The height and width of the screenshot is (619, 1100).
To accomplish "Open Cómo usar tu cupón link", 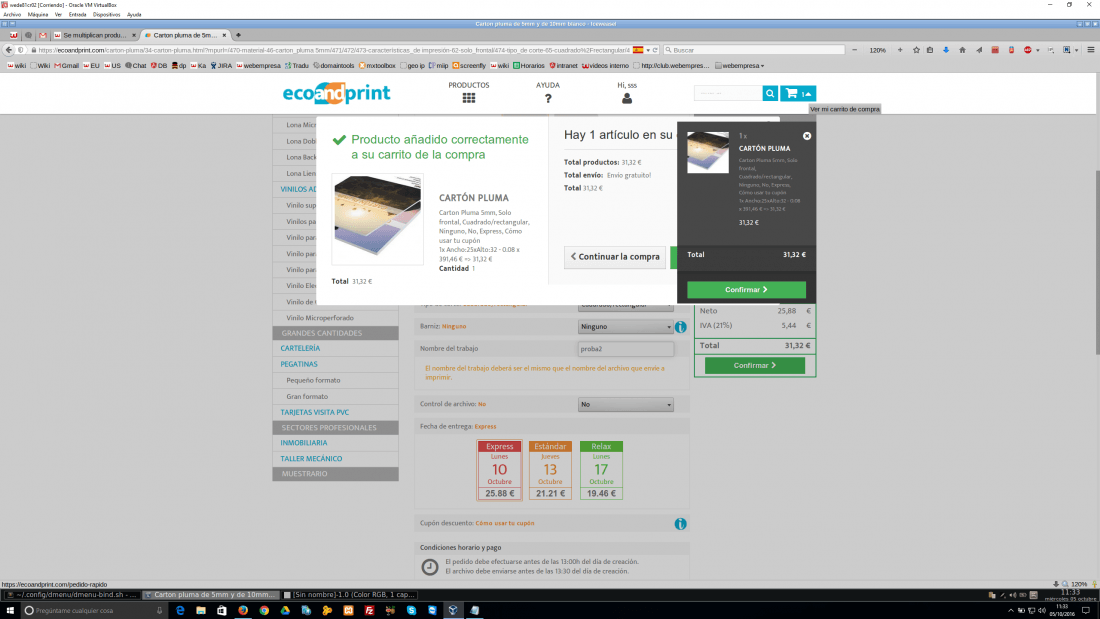I will tap(504, 524).
